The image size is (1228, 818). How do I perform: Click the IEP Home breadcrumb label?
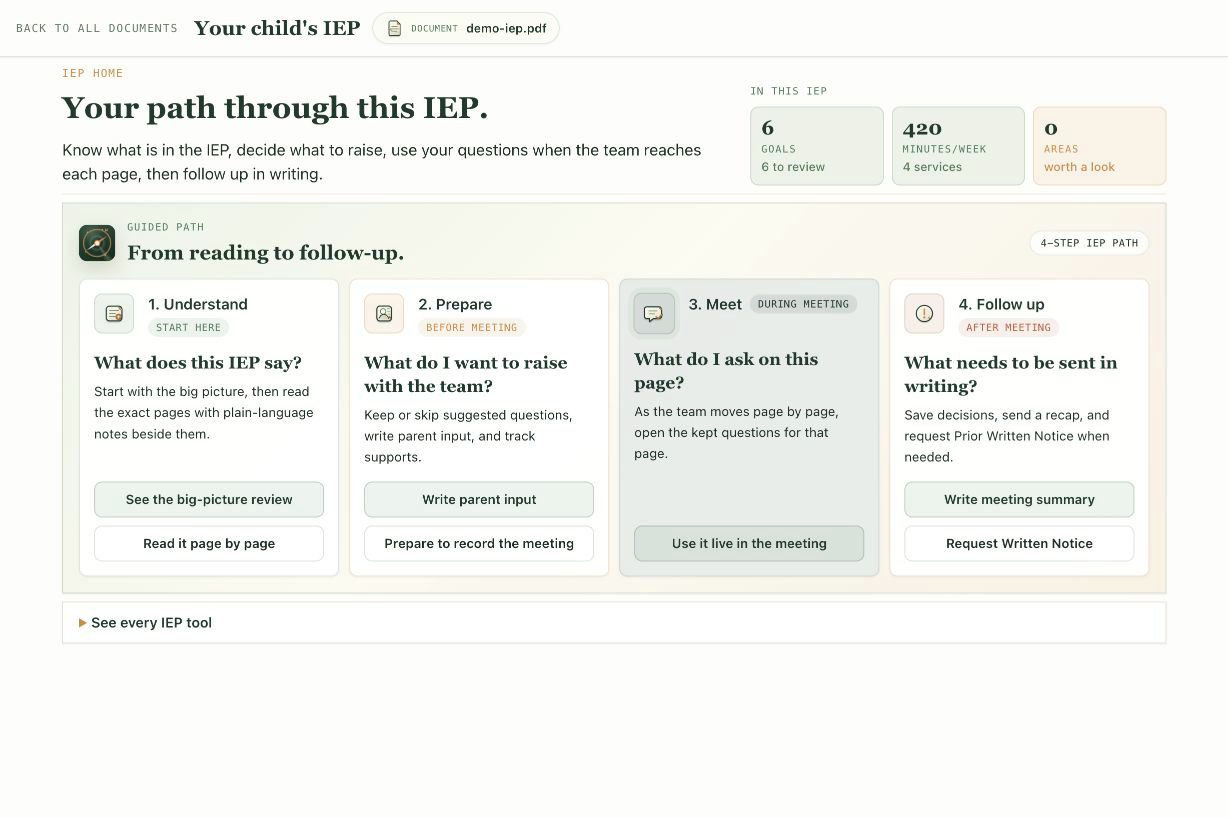click(x=93, y=73)
